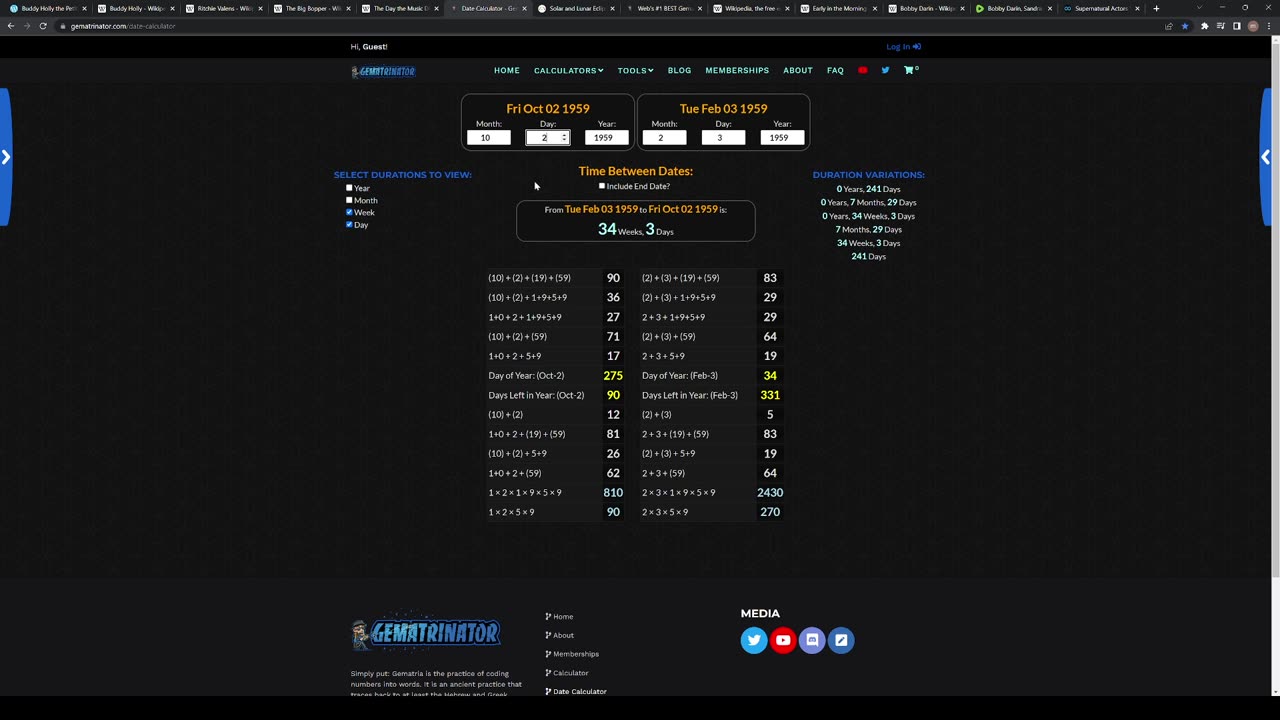Screen dimensions: 1280x720
Task: Click first date Year input field
Action: tap(607, 138)
